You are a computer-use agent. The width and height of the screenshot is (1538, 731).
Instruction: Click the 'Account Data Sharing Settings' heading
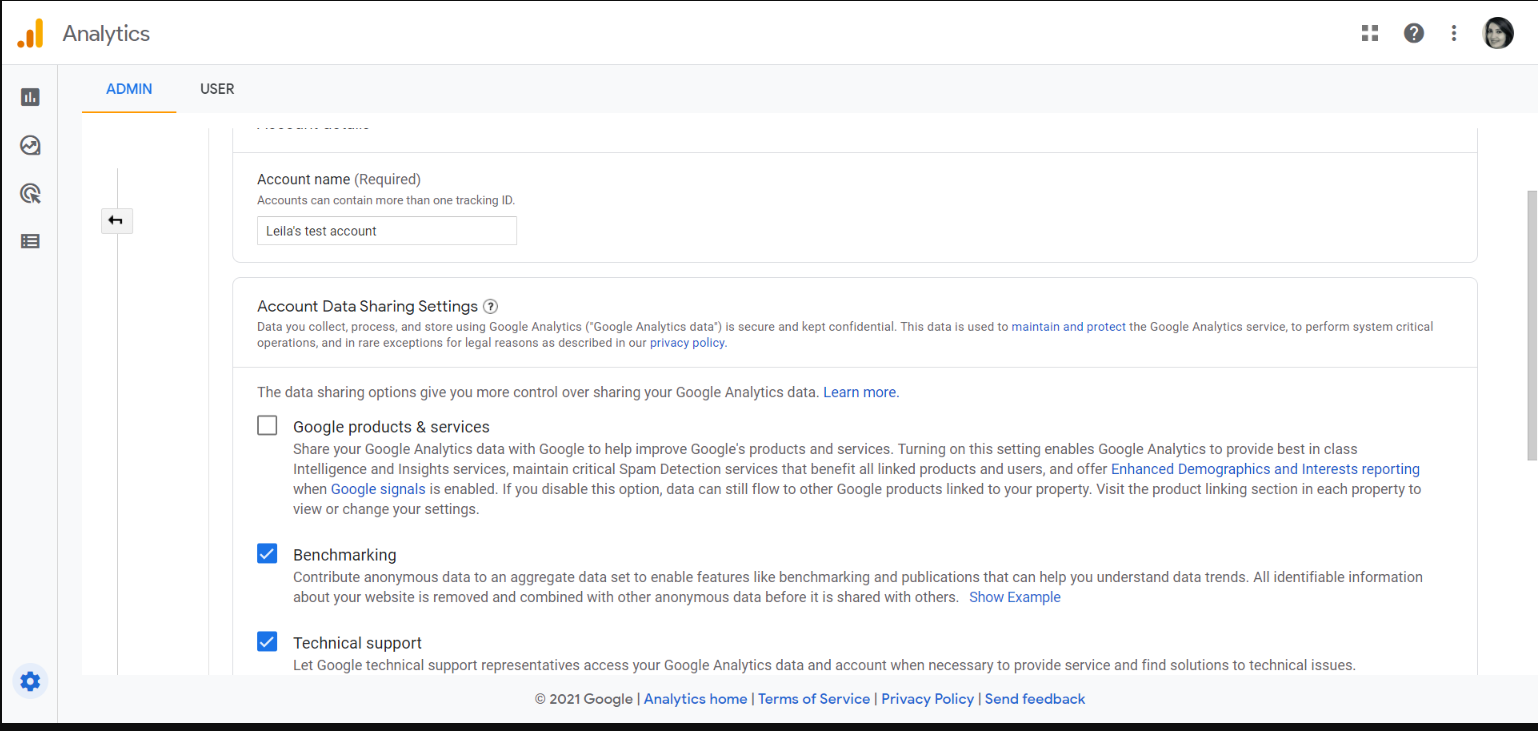pyautogui.click(x=367, y=307)
